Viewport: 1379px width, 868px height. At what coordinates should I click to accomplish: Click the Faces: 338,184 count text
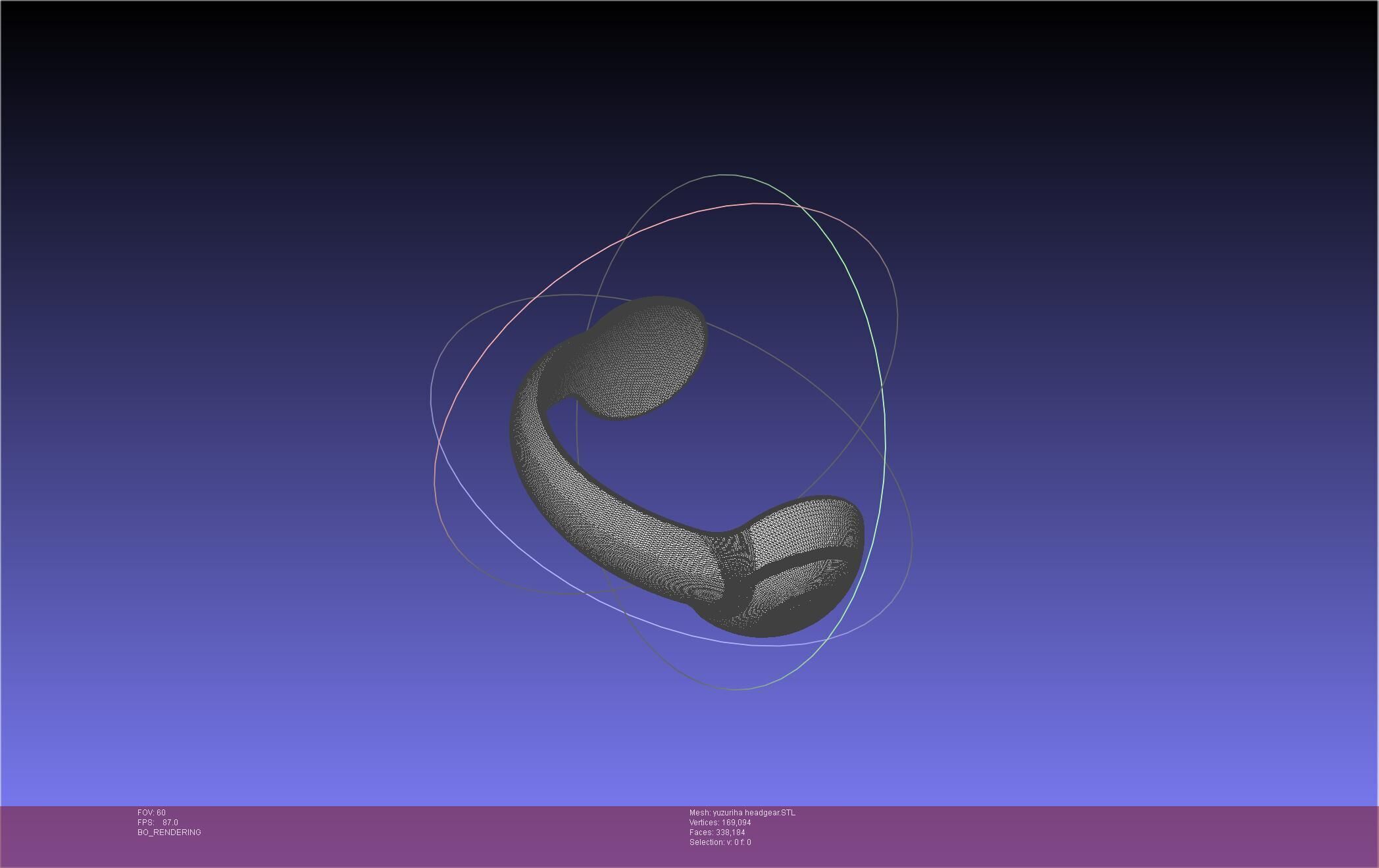point(717,832)
